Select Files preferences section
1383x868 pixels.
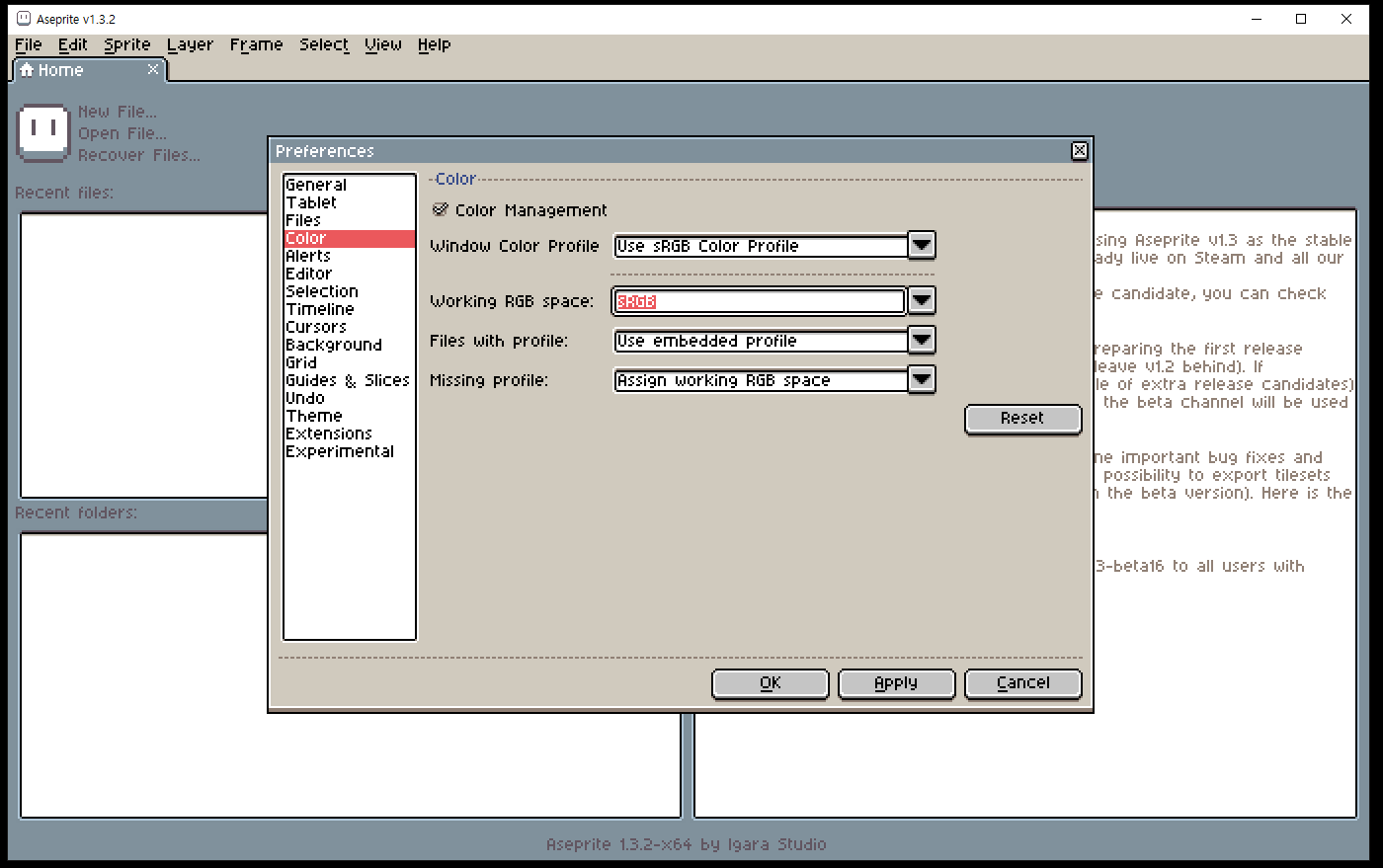point(350,220)
